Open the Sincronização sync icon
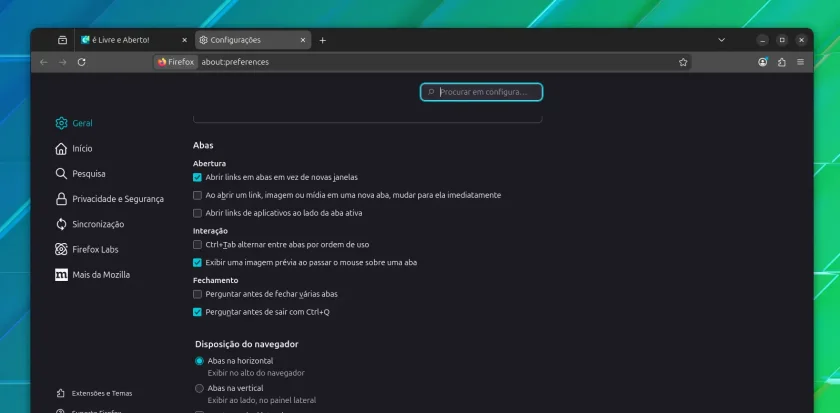 pos(61,224)
